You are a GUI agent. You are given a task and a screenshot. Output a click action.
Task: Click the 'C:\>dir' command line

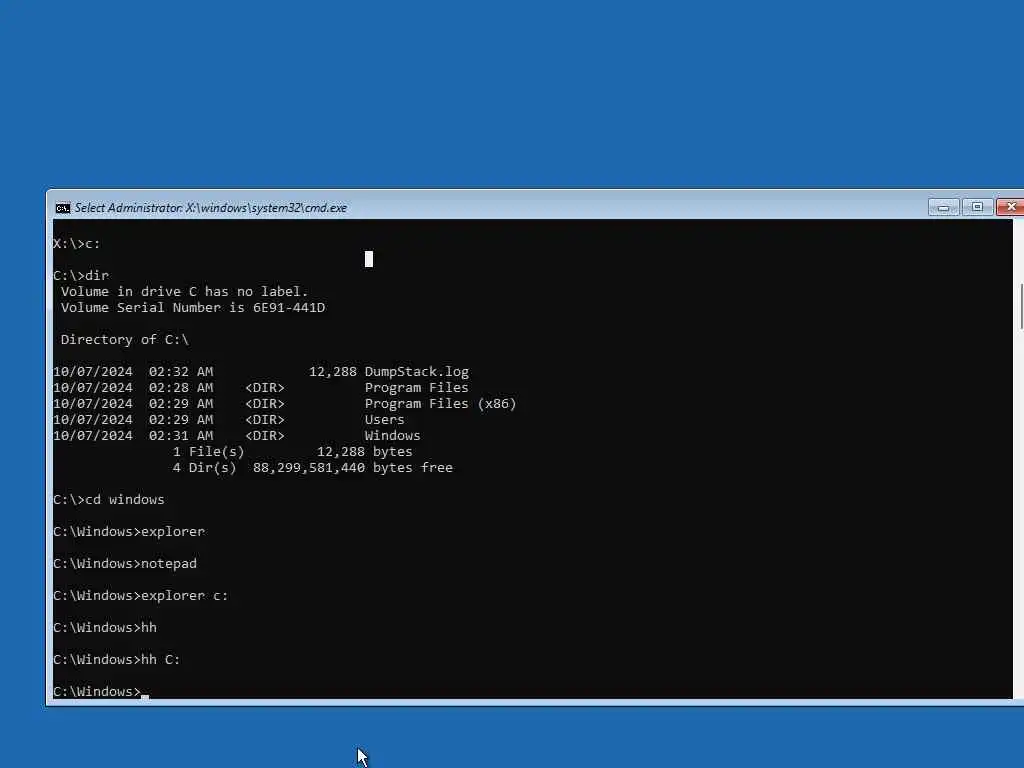(x=81, y=276)
